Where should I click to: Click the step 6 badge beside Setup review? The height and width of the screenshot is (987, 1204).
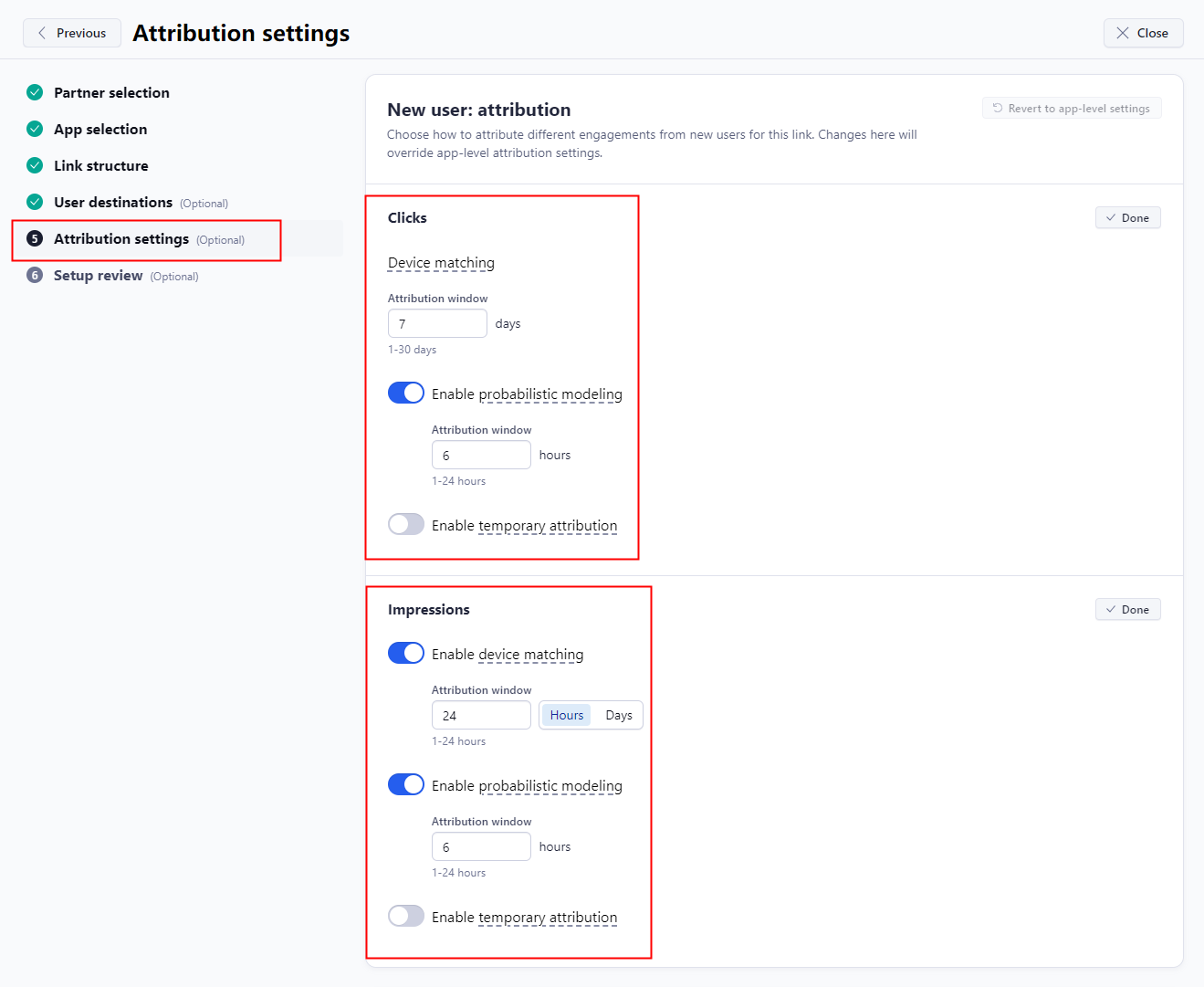34,275
